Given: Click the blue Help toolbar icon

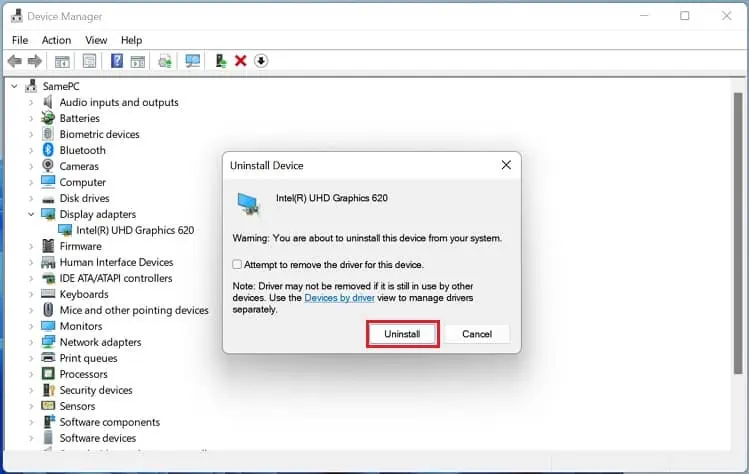Looking at the screenshot, I should (117, 61).
